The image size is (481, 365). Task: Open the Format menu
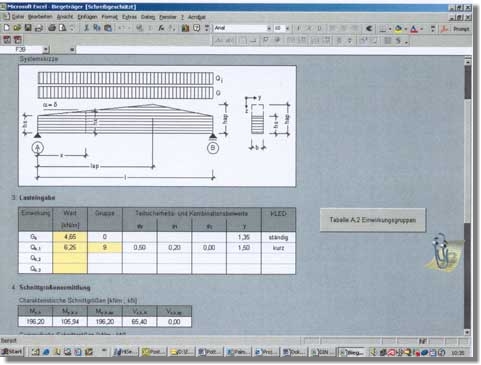coord(109,17)
